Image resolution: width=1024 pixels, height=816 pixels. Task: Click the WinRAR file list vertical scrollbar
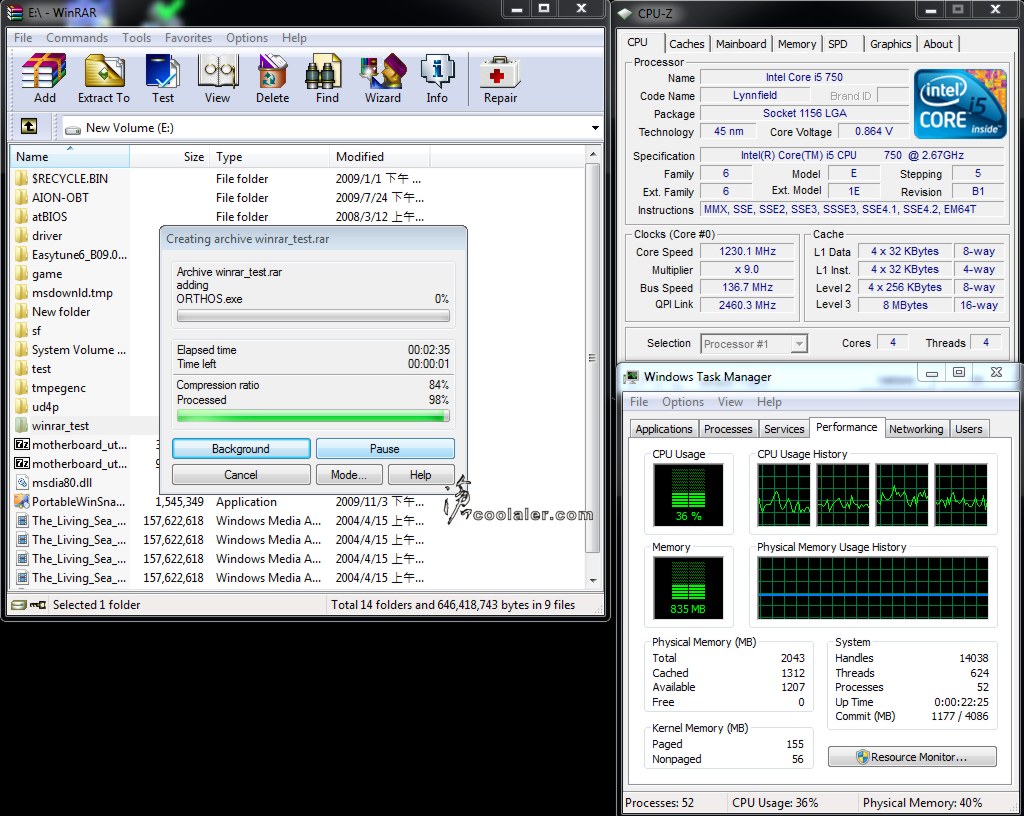[592, 359]
